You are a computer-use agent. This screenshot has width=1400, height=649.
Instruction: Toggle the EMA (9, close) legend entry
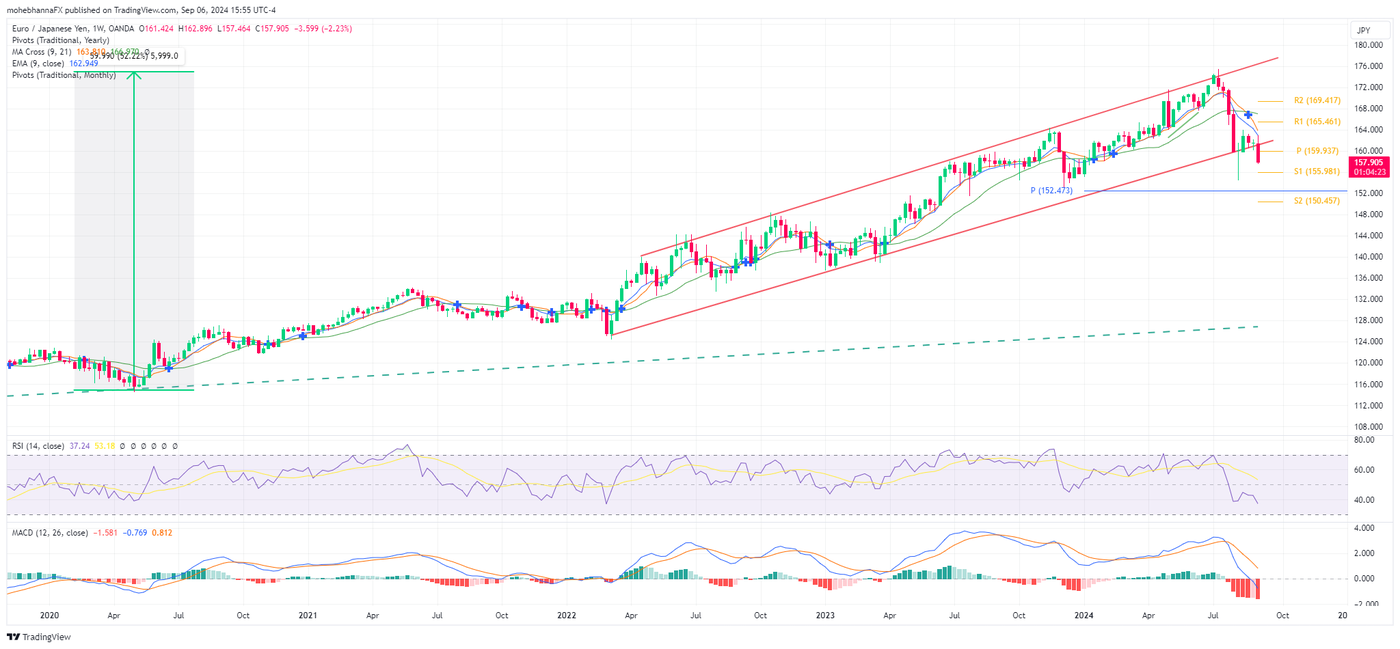coord(40,62)
